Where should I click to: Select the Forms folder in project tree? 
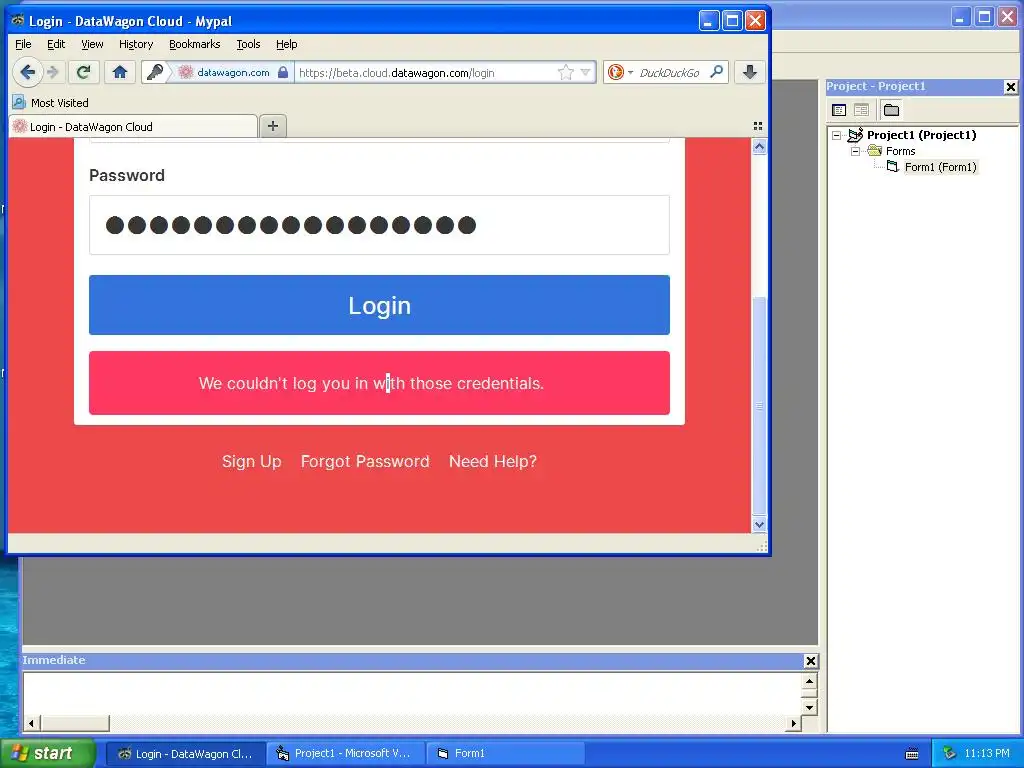click(x=901, y=151)
